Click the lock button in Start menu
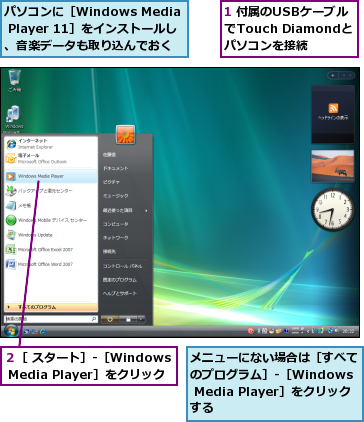The image size is (364, 422). coord(128,319)
